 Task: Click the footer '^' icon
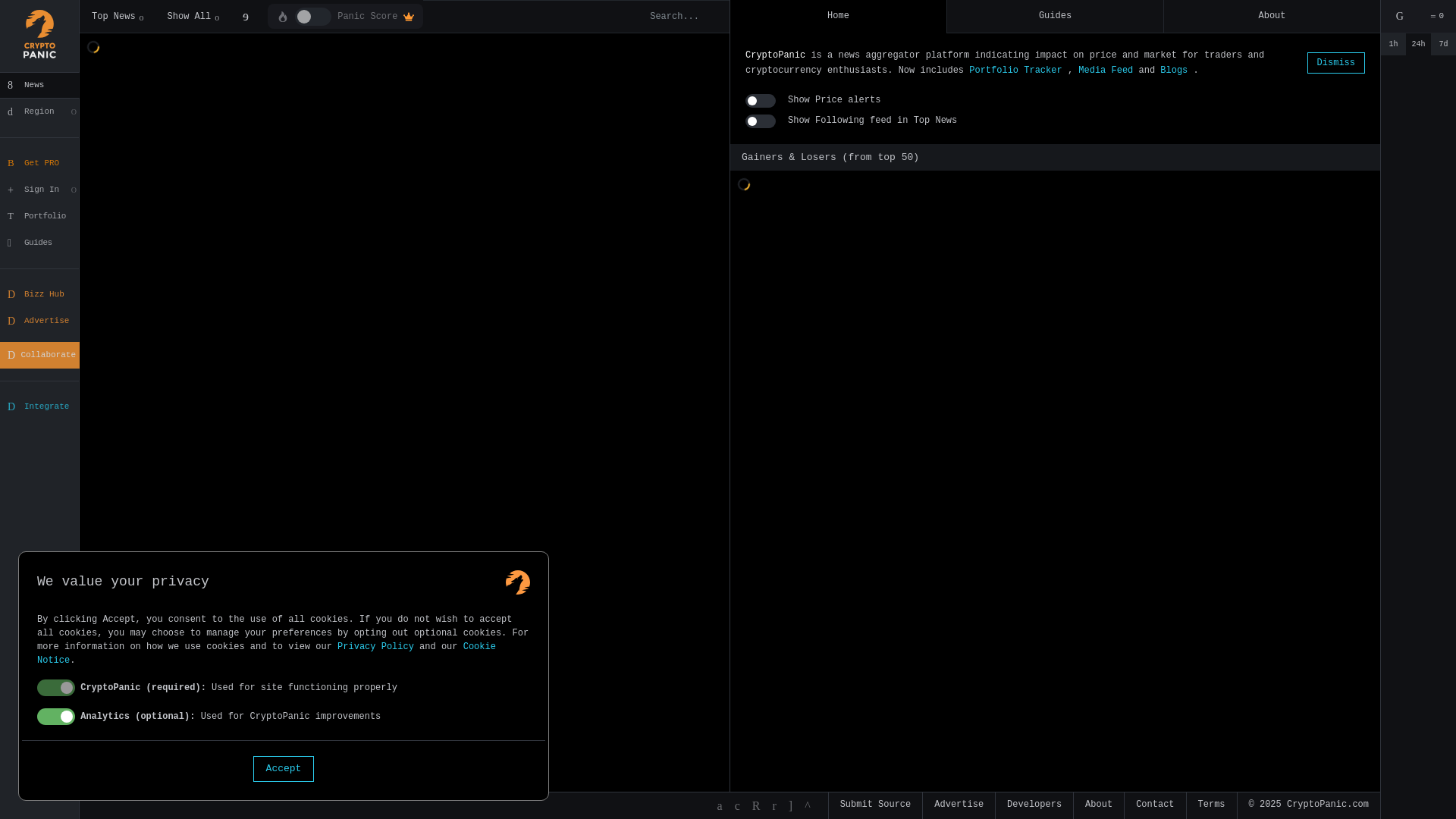point(808,806)
